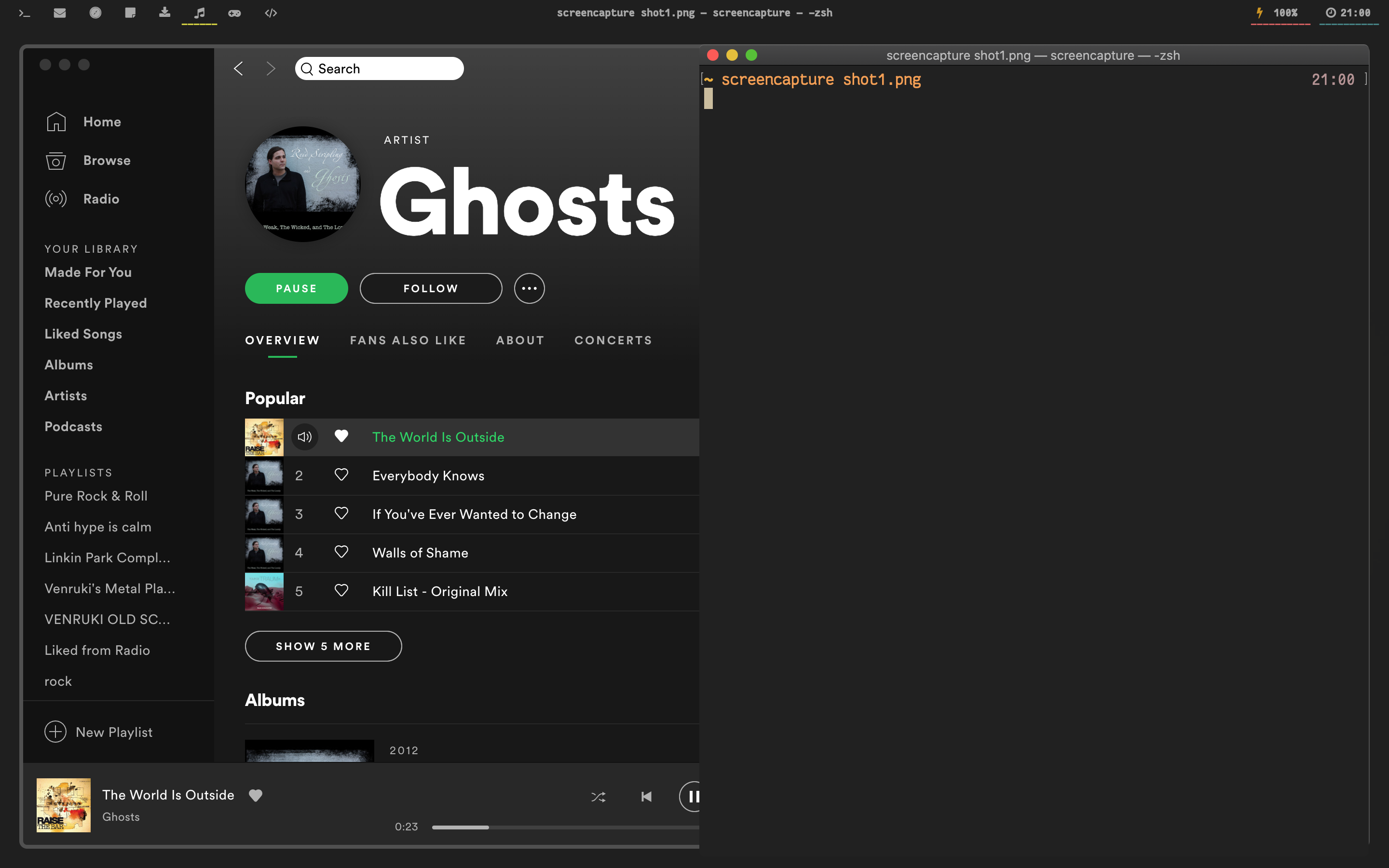
Task: Expand the list with Show 5 More
Action: pyautogui.click(x=323, y=646)
